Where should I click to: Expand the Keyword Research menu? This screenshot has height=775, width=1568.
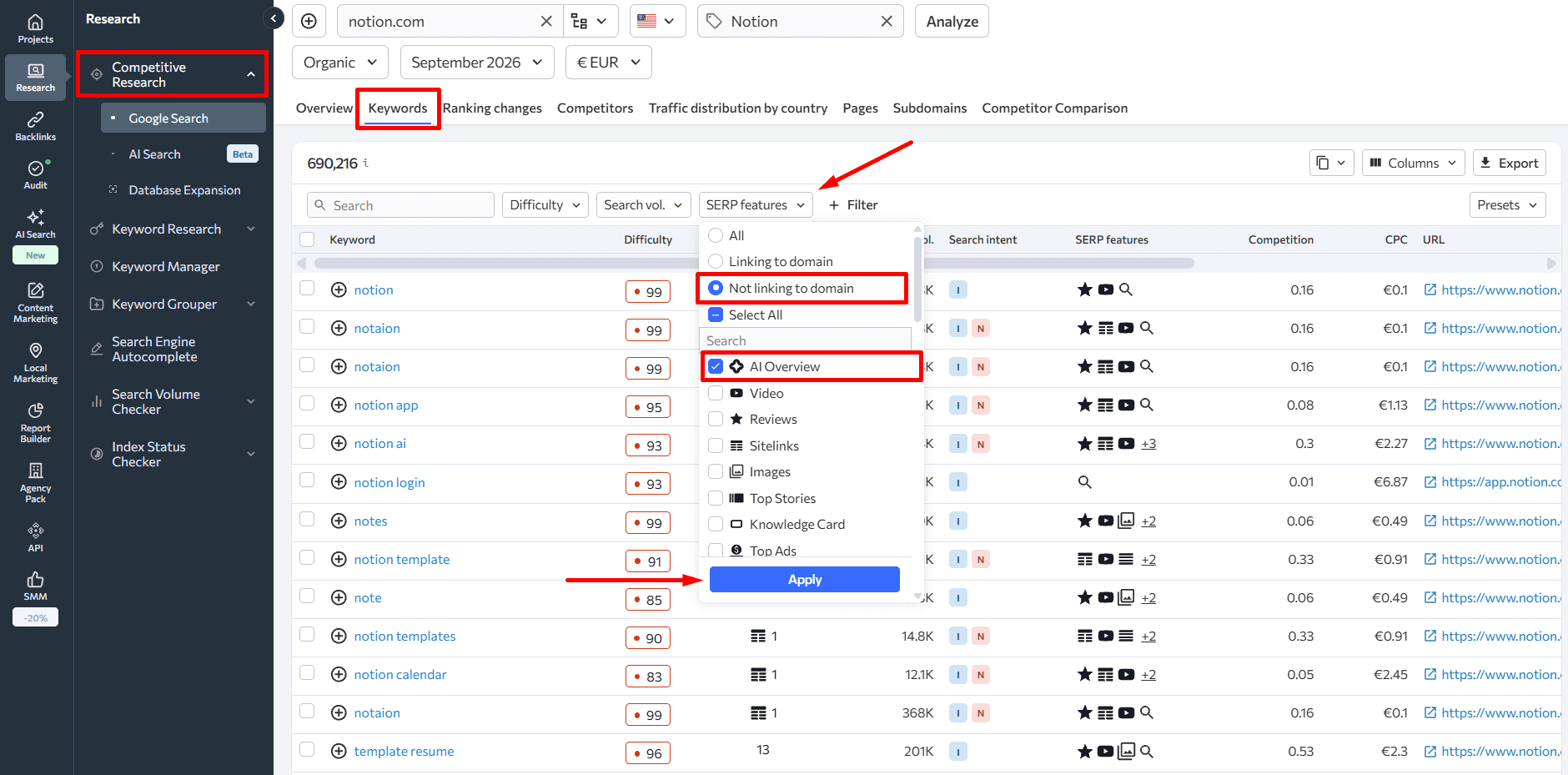point(173,229)
